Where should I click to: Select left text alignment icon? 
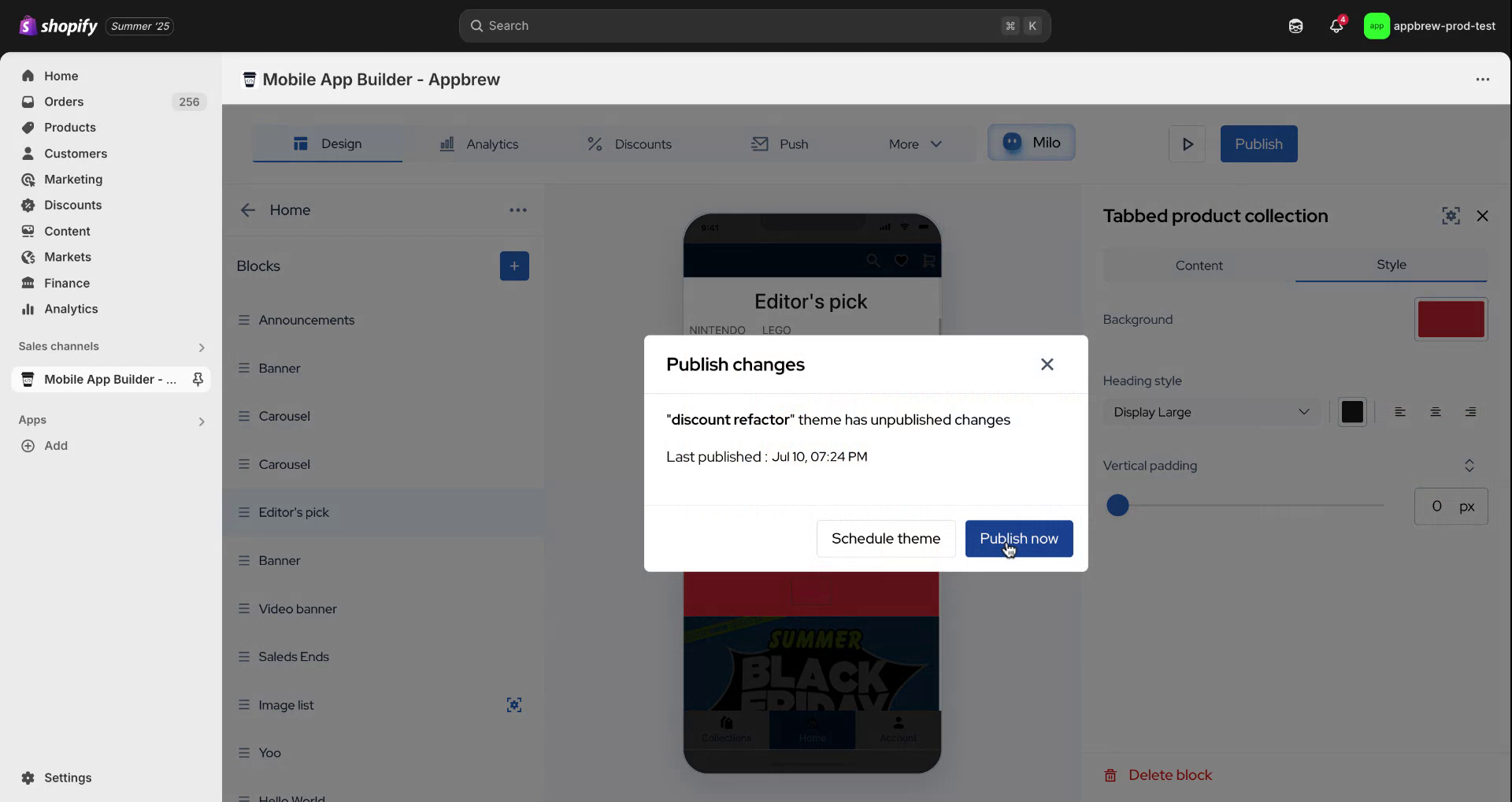coord(1400,412)
